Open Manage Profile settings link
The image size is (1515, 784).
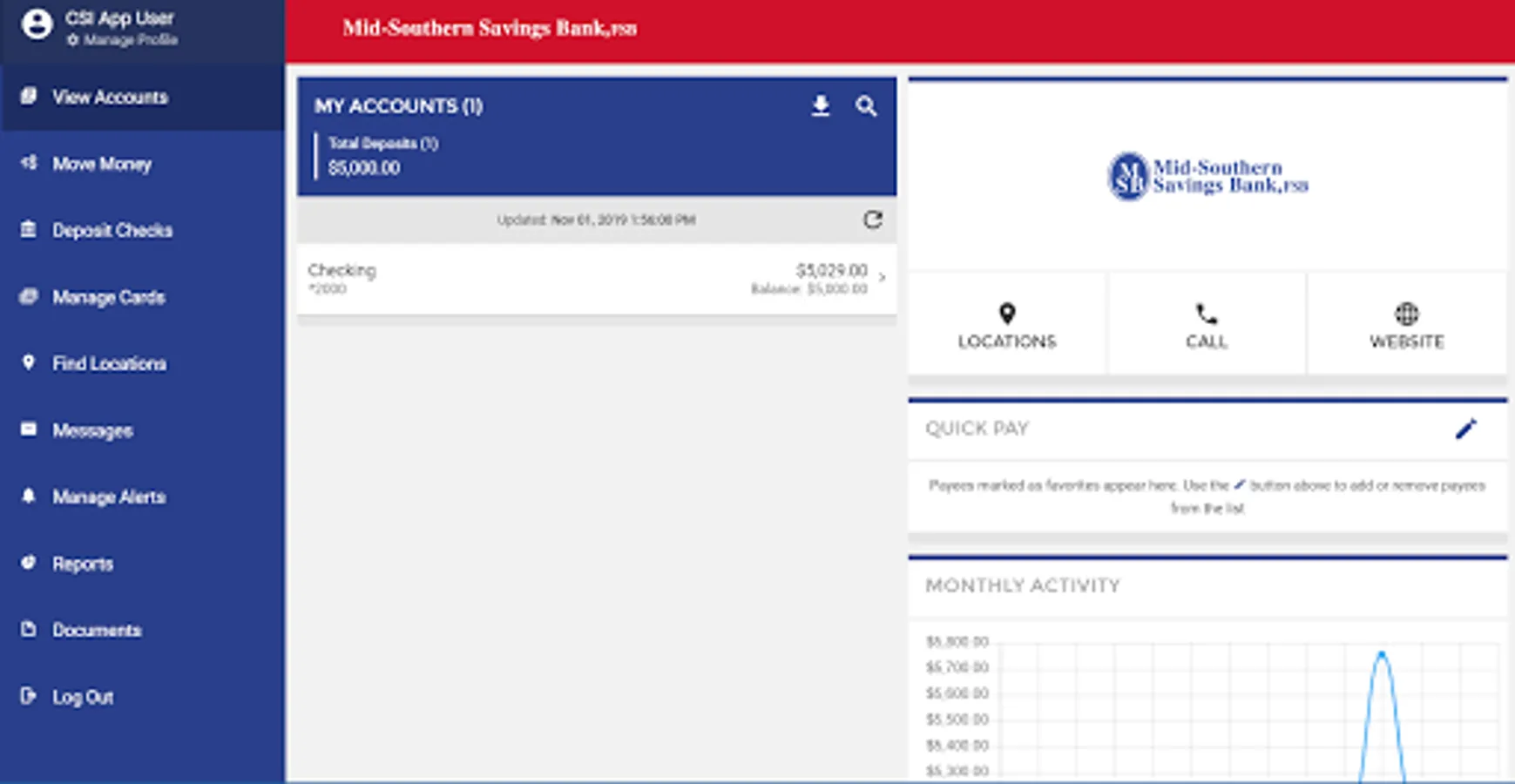123,40
